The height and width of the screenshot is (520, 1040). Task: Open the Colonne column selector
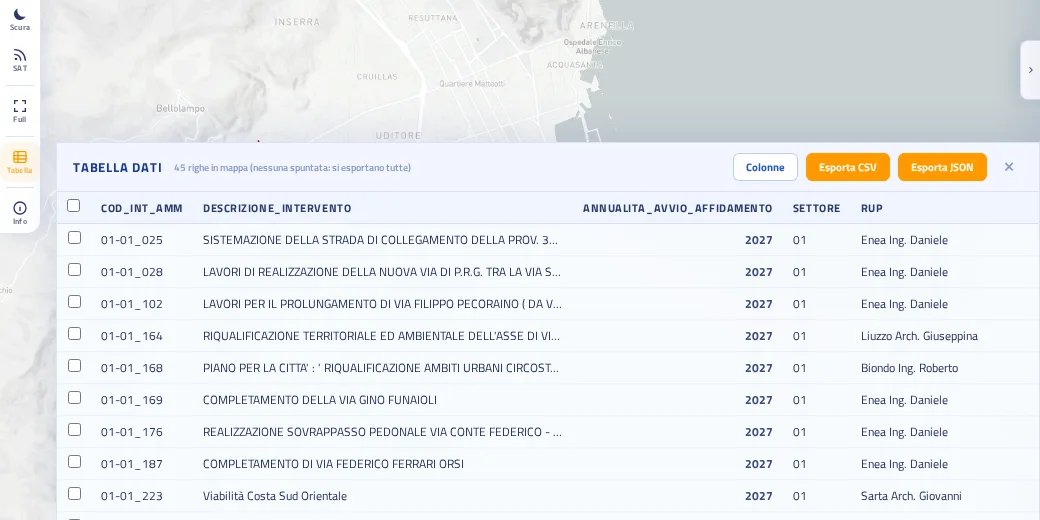click(765, 167)
